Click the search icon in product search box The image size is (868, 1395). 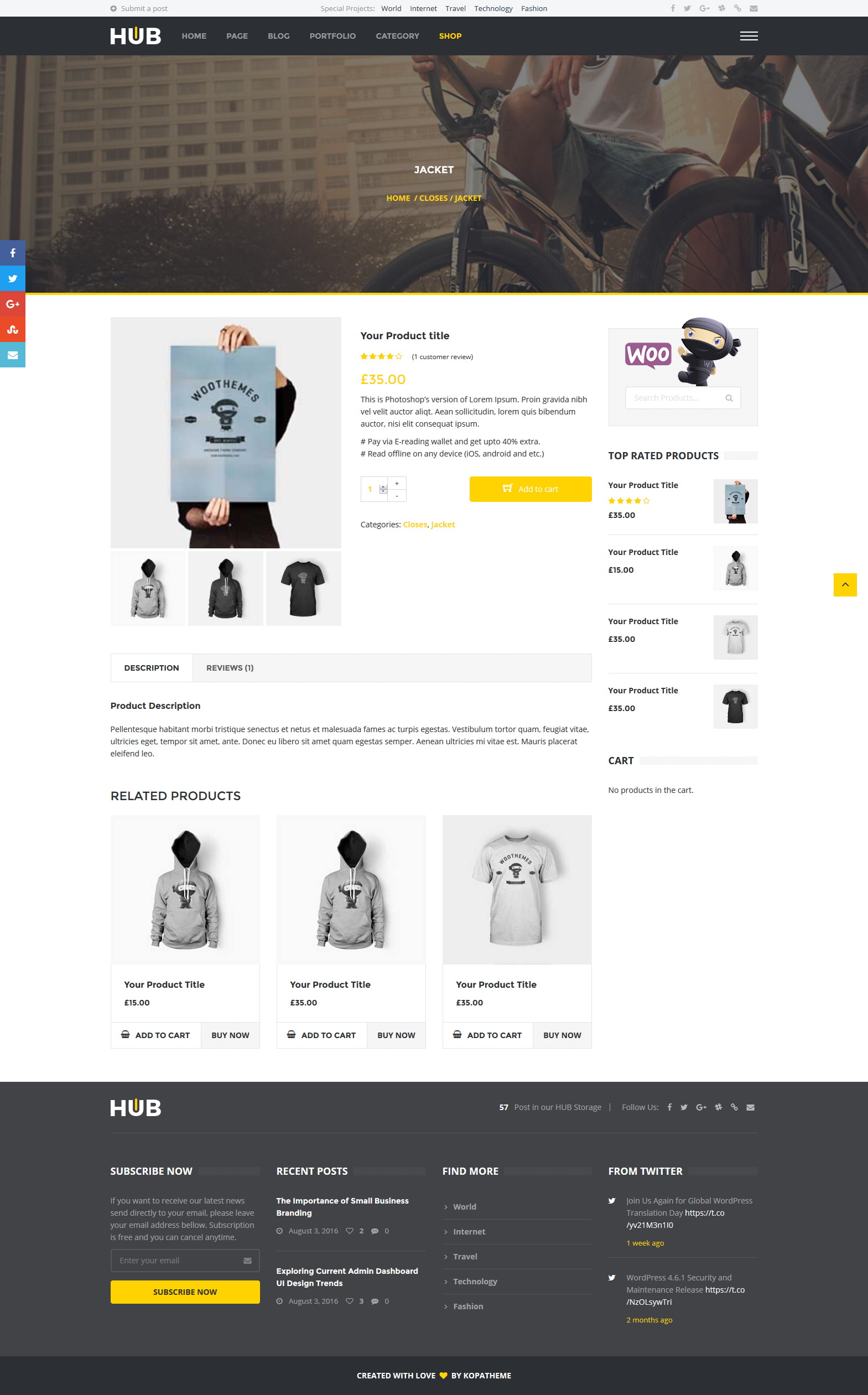pyautogui.click(x=729, y=398)
